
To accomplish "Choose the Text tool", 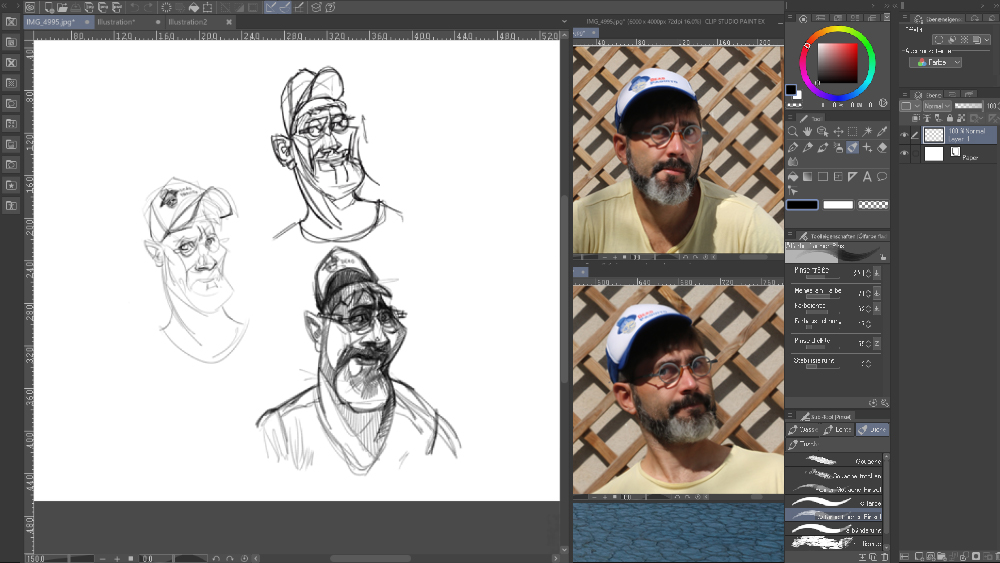I will pos(867,177).
